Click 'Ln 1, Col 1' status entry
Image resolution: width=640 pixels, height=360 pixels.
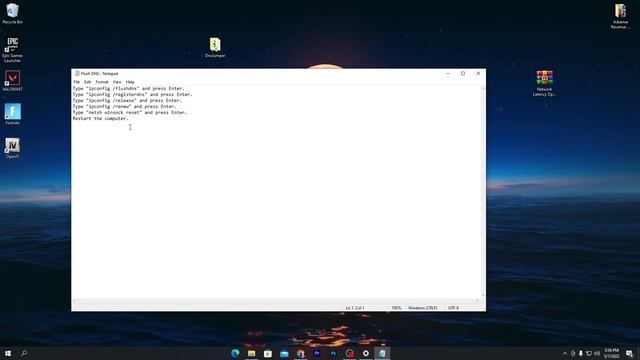coord(355,308)
